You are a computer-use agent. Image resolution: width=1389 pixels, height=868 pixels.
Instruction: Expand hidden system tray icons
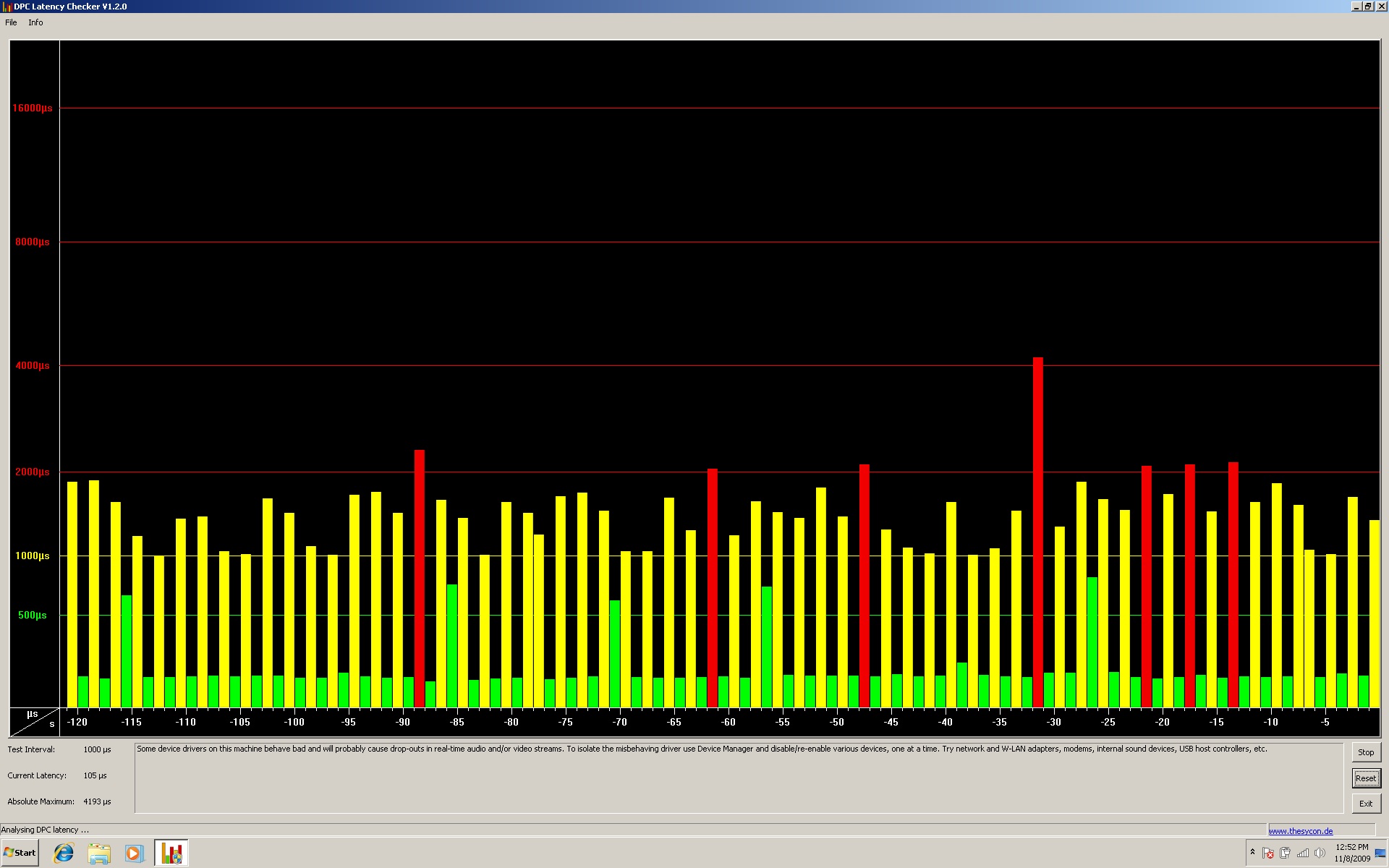click(1252, 853)
